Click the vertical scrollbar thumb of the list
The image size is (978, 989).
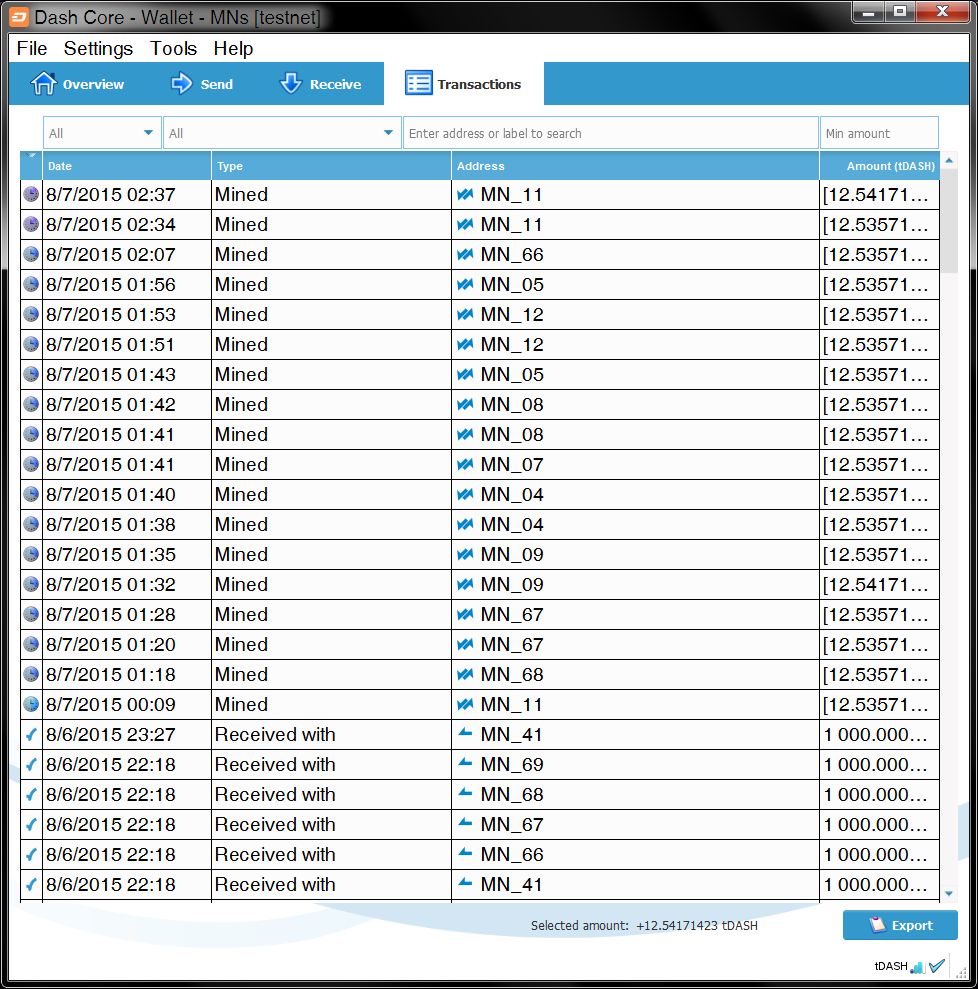click(949, 221)
